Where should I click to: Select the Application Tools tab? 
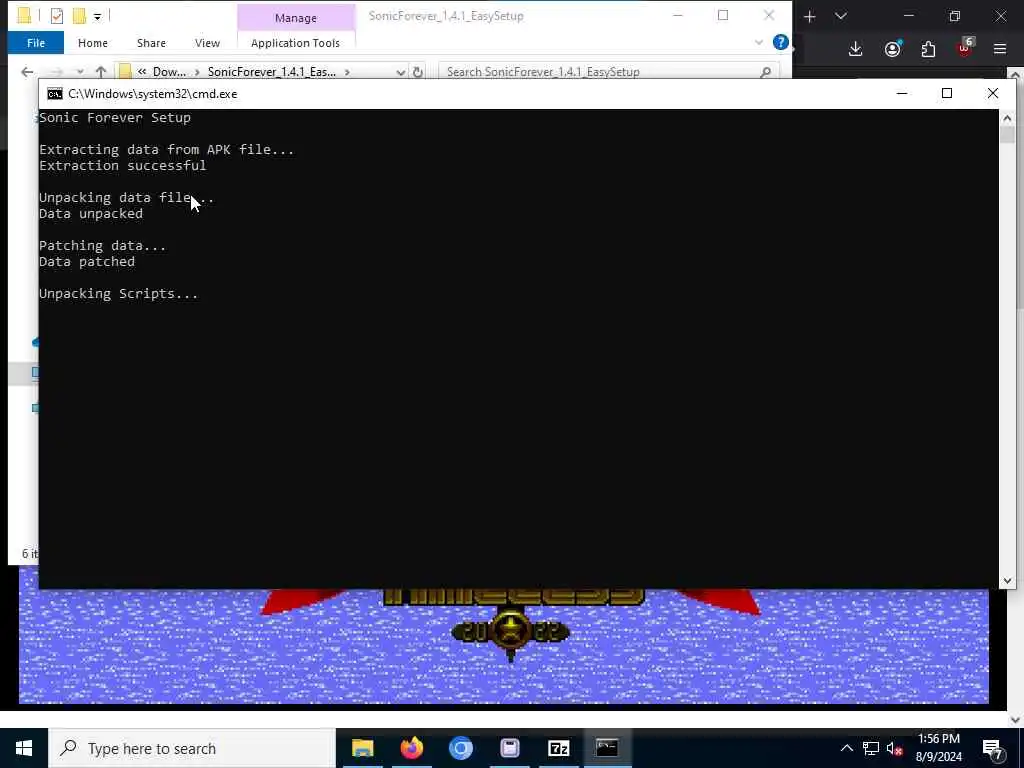click(295, 43)
